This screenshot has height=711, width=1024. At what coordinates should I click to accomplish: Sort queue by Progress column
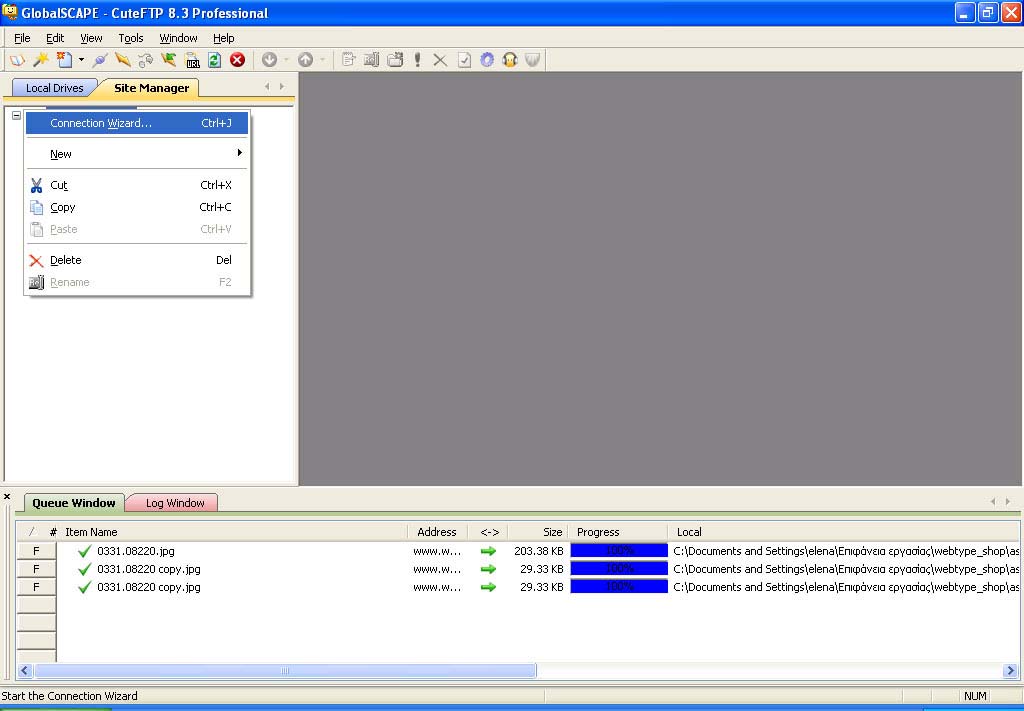coord(618,532)
